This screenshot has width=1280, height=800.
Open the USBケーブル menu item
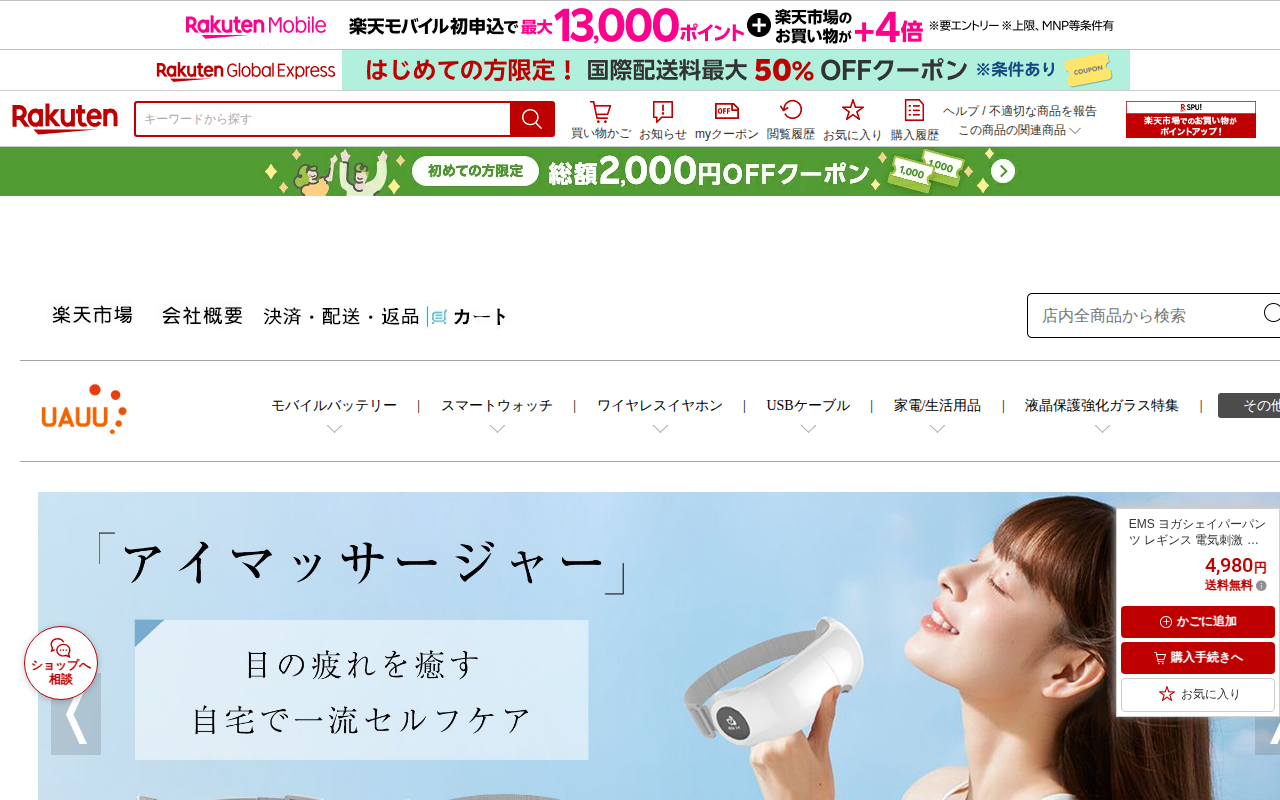[x=808, y=406]
